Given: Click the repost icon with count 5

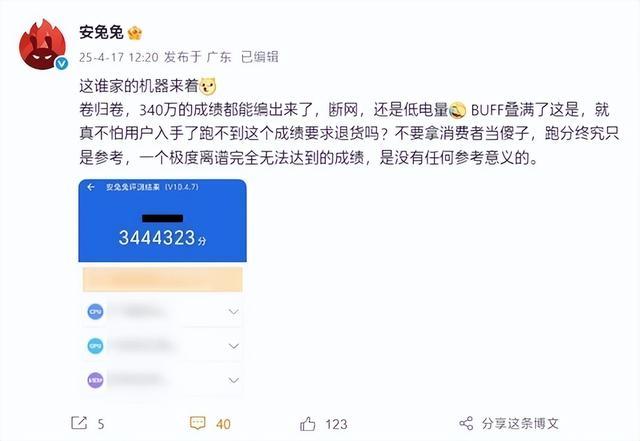Looking at the screenshot, I should [x=79, y=423].
